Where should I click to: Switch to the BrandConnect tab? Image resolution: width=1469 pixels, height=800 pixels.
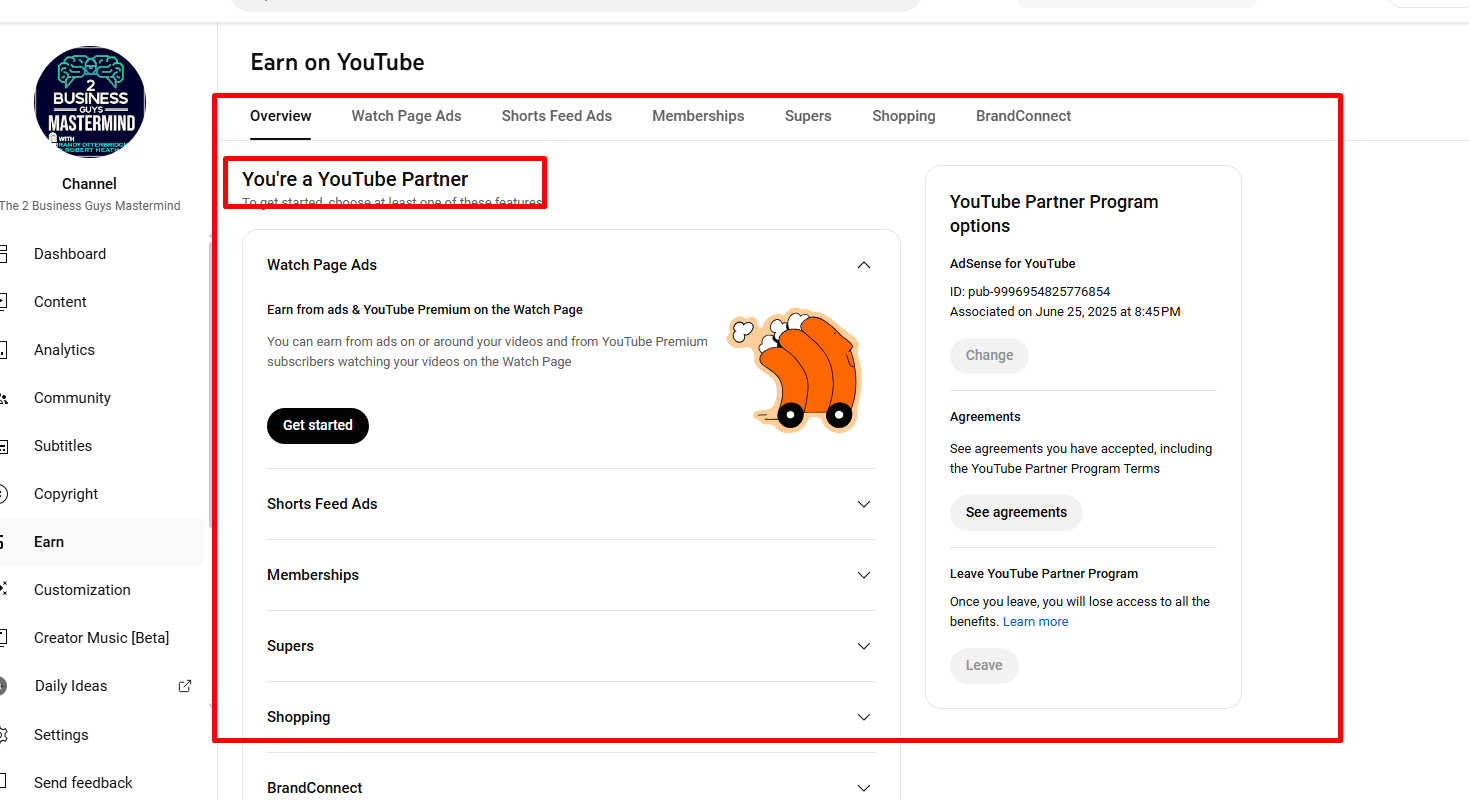tap(1023, 116)
